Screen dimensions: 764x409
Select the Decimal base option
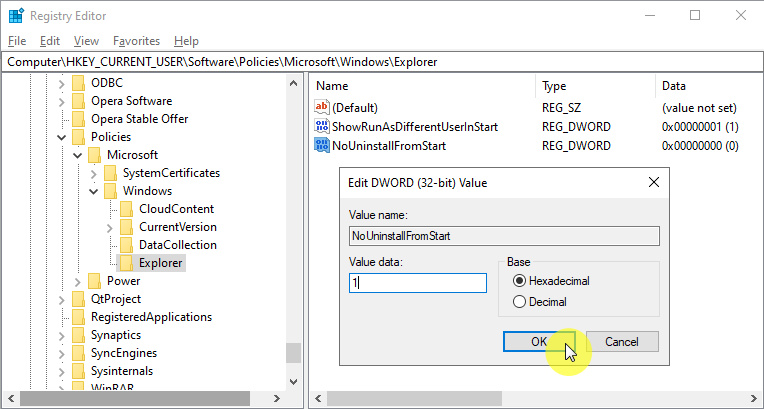tap(518, 302)
